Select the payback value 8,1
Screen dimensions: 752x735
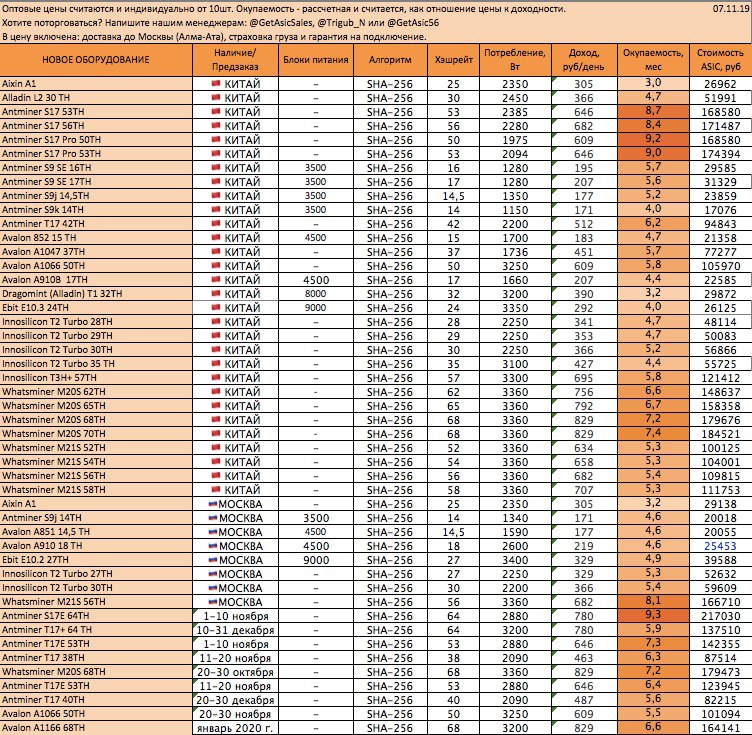[x=653, y=600]
